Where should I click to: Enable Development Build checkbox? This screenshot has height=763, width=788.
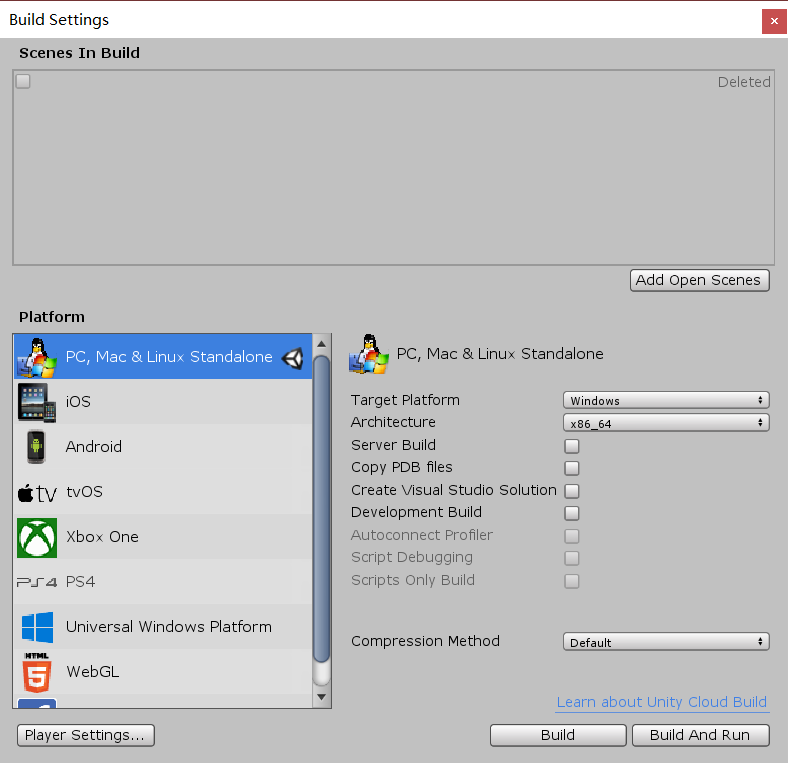pyautogui.click(x=571, y=513)
